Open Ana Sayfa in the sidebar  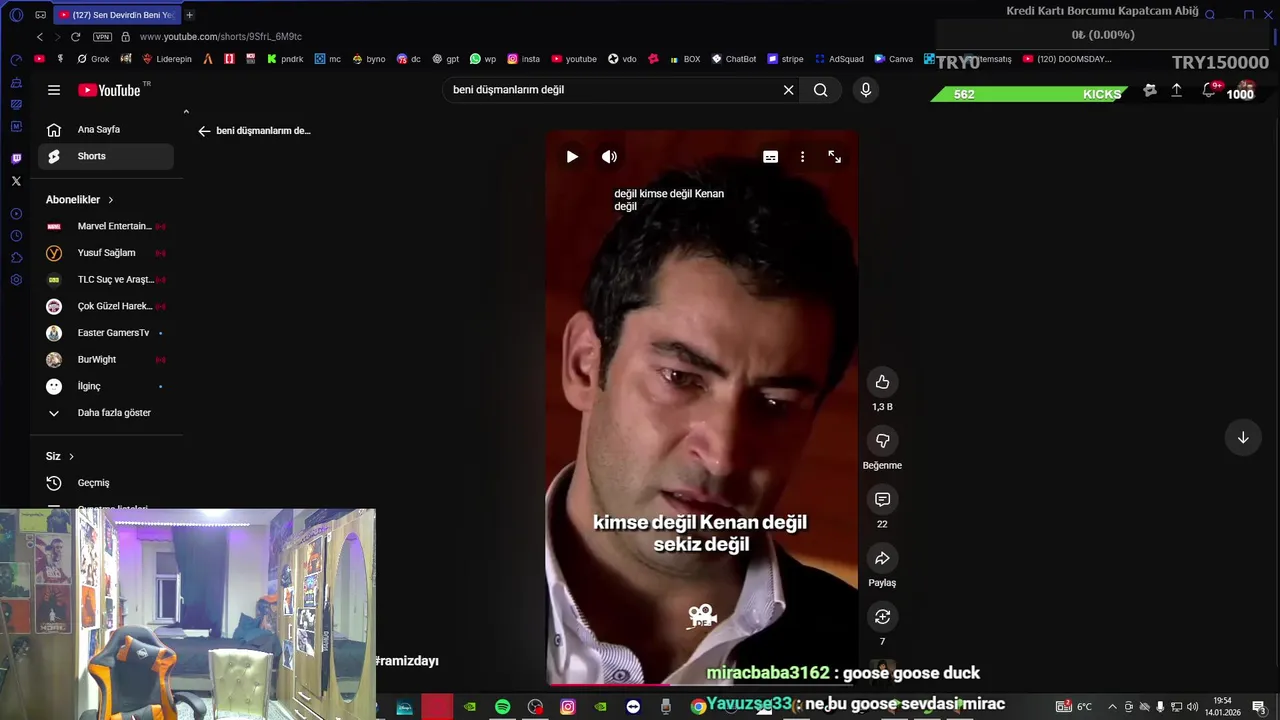click(106, 129)
